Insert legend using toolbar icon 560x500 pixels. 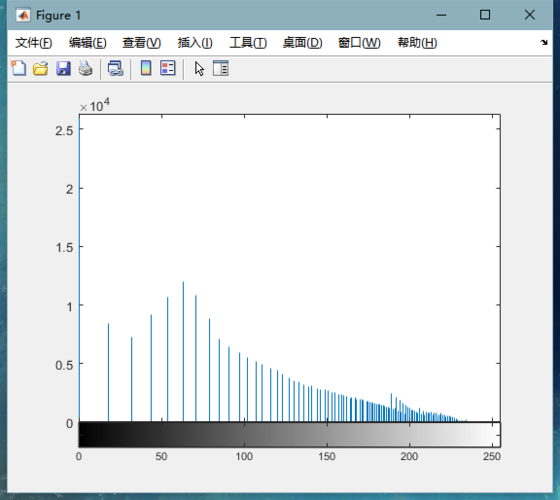coord(168,68)
